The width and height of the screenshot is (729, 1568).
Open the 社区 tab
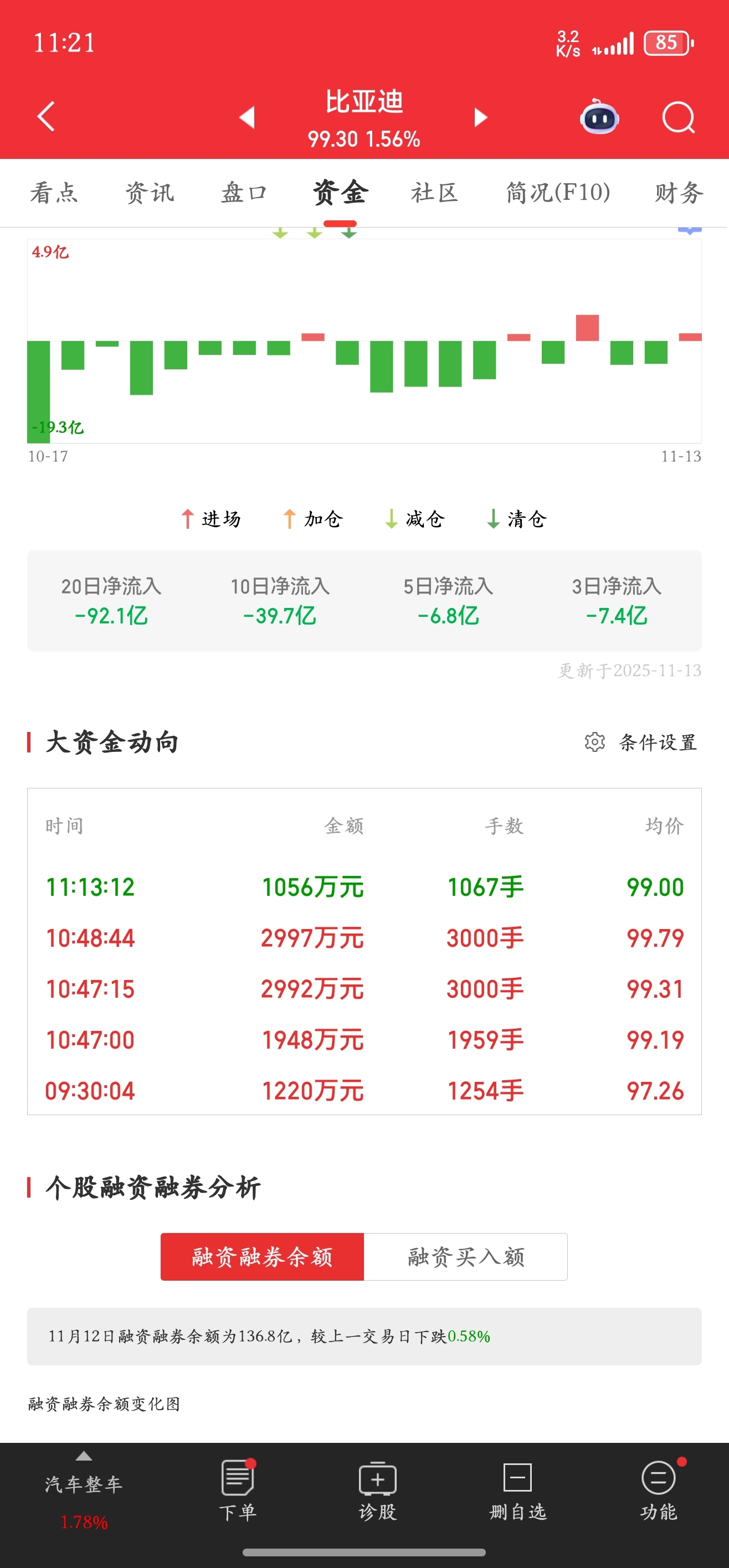pos(434,193)
